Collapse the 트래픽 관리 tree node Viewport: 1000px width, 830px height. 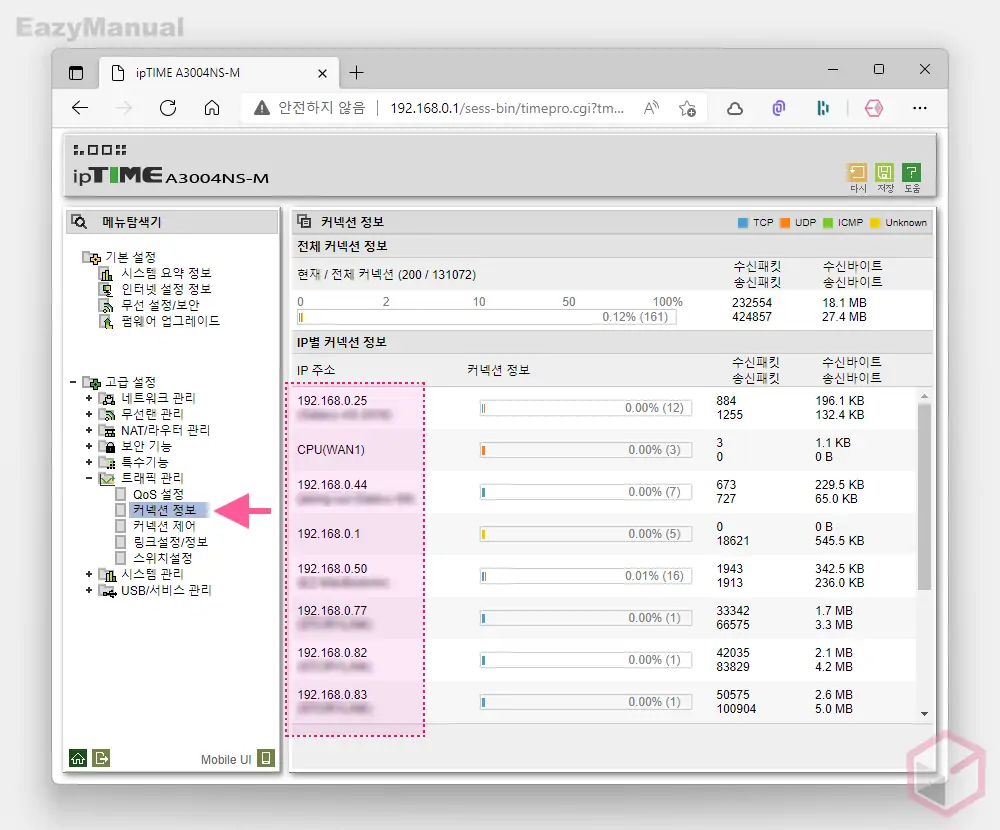(89, 478)
